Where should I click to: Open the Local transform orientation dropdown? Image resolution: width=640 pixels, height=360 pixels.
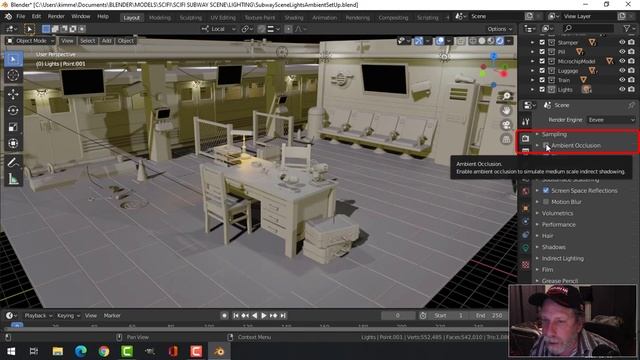click(219, 29)
